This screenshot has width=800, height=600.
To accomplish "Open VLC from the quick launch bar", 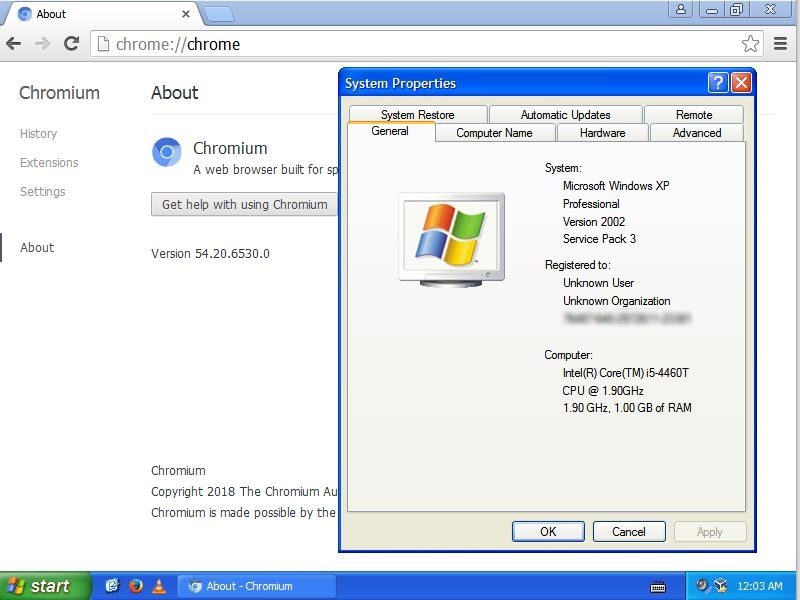I will coord(160,585).
